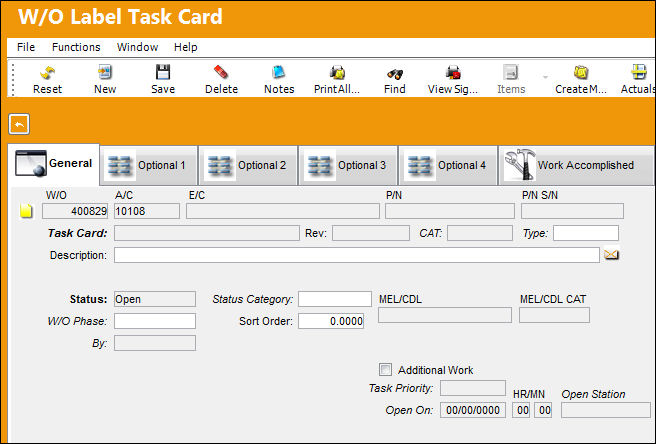656x444 pixels.
Task: Click the Description input field
Action: pyautogui.click(x=357, y=255)
